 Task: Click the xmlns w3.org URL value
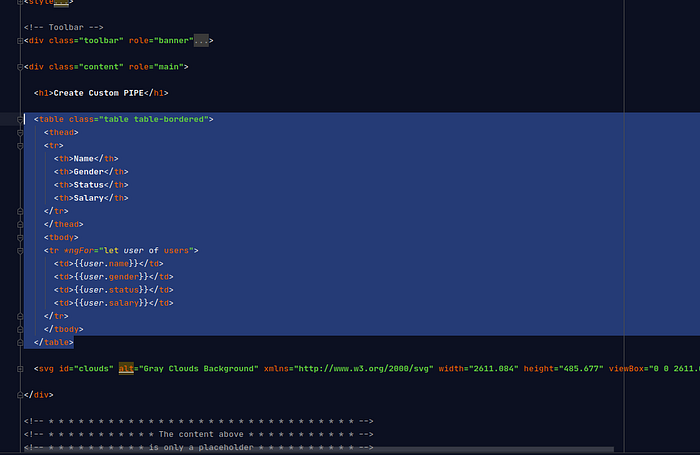click(364, 369)
